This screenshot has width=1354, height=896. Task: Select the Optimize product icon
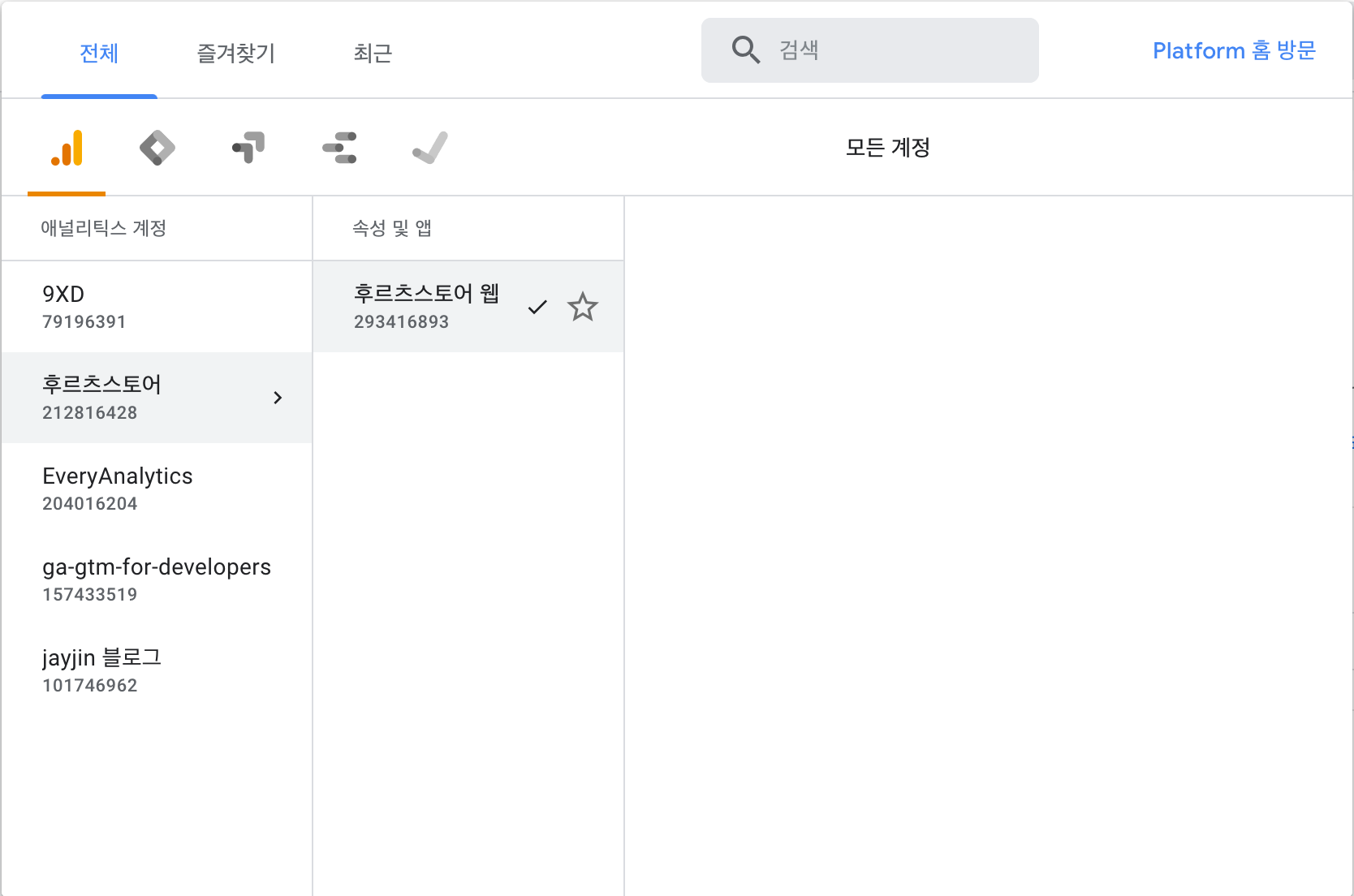(248, 148)
